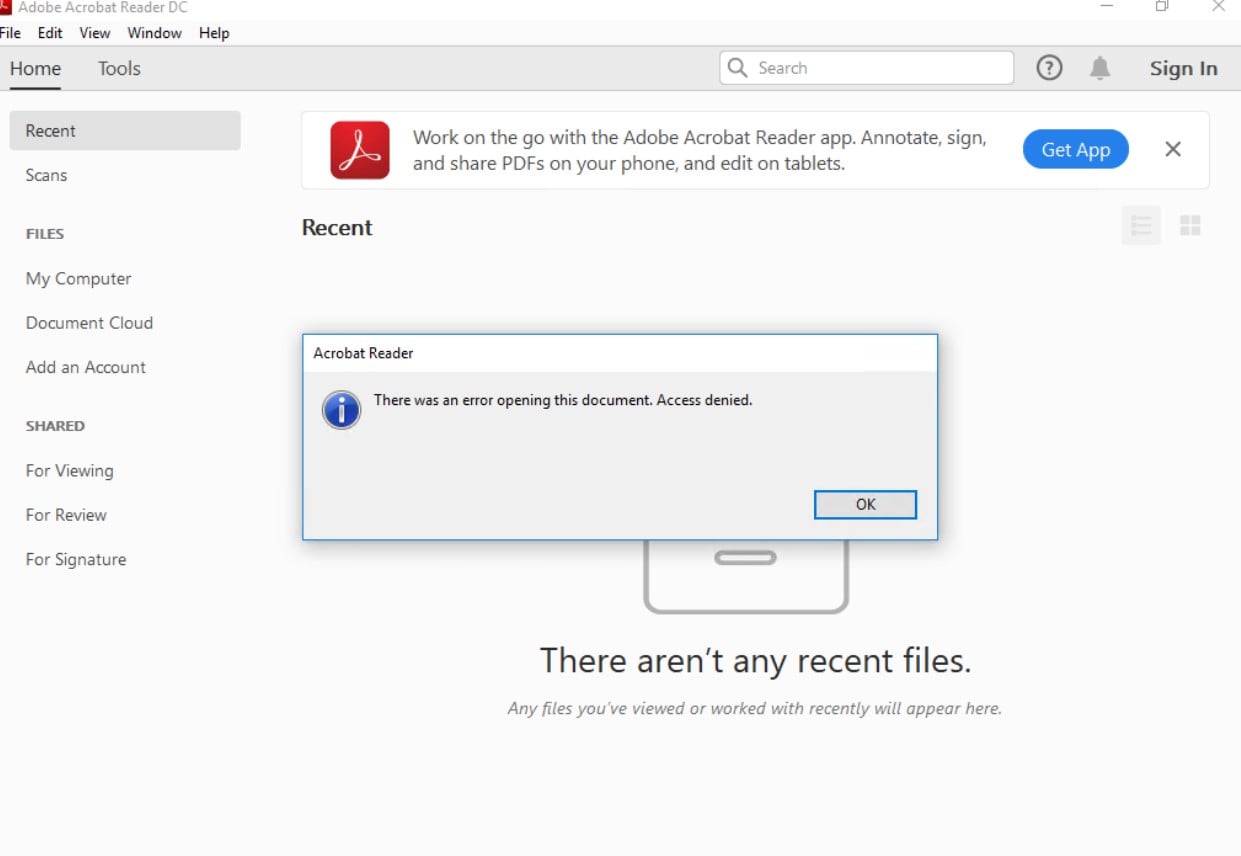Viewport: 1241px width, 856px height.
Task: Click the Recent heading
Action: [337, 228]
